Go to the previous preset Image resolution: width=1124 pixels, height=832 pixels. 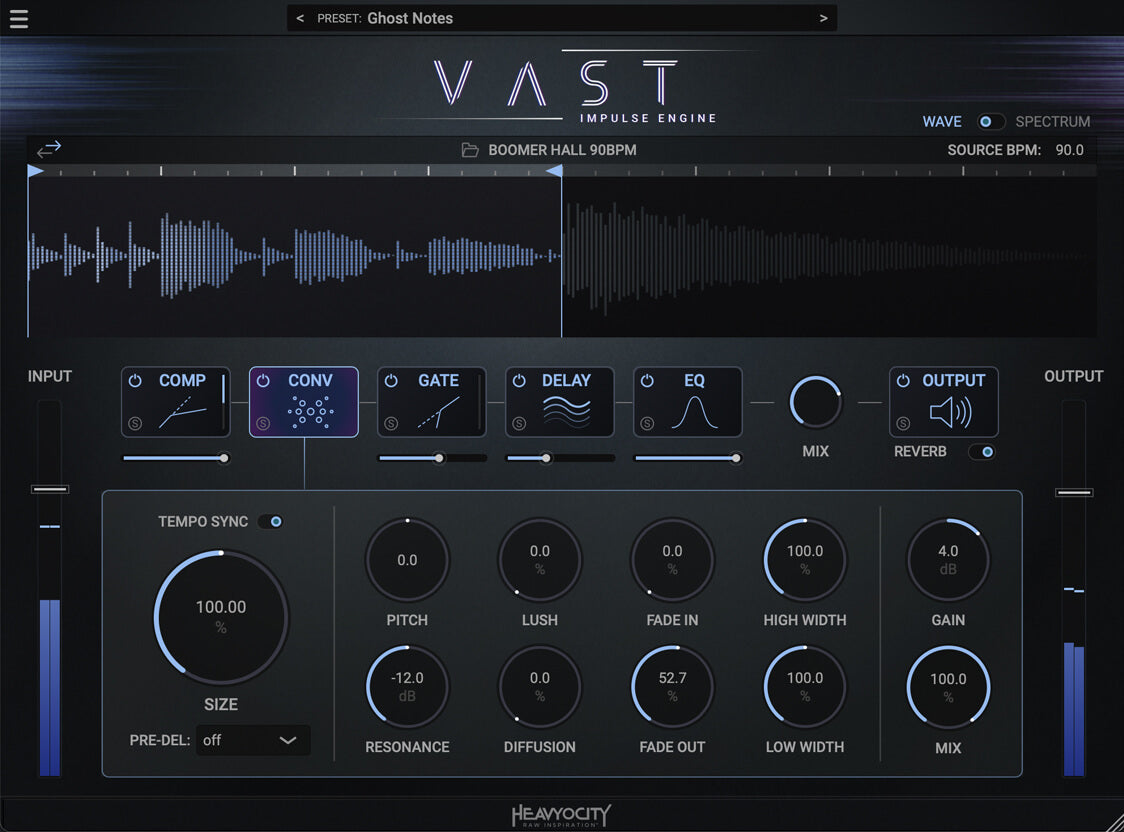[x=301, y=18]
